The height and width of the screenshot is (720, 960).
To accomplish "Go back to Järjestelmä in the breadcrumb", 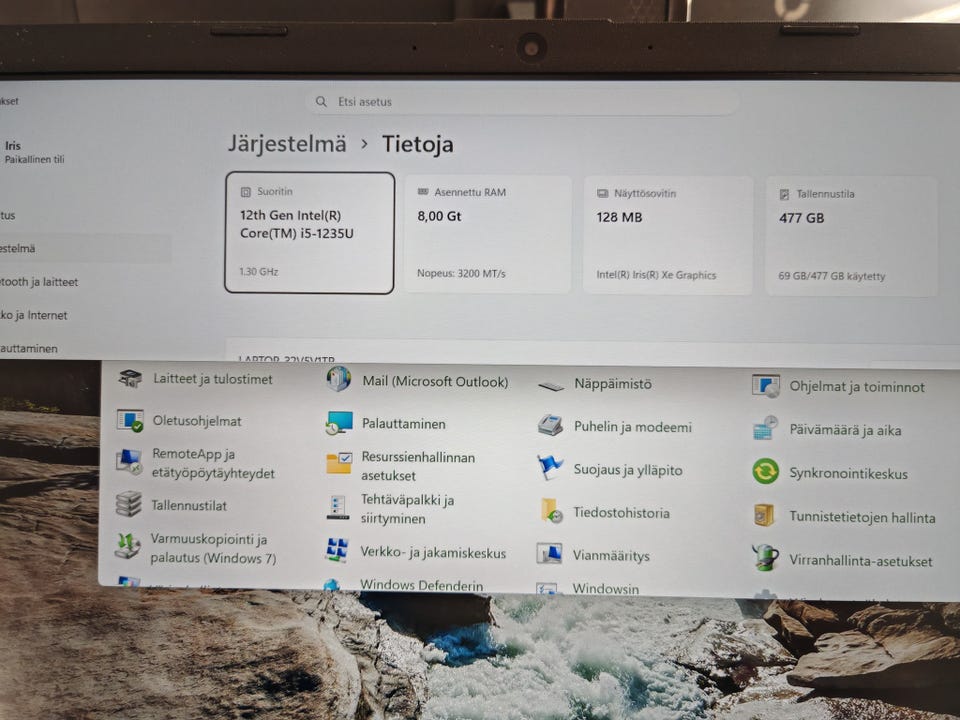I will click(x=287, y=144).
